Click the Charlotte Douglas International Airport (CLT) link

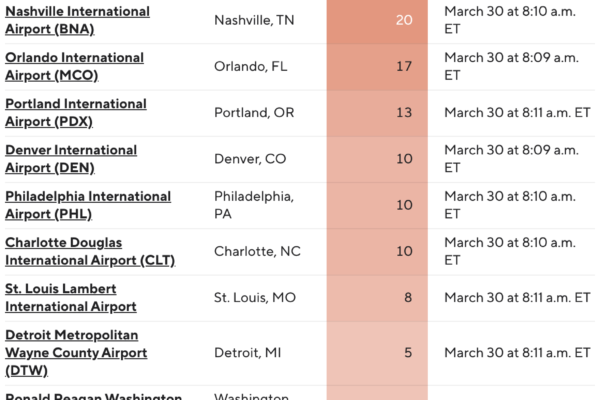(90, 251)
